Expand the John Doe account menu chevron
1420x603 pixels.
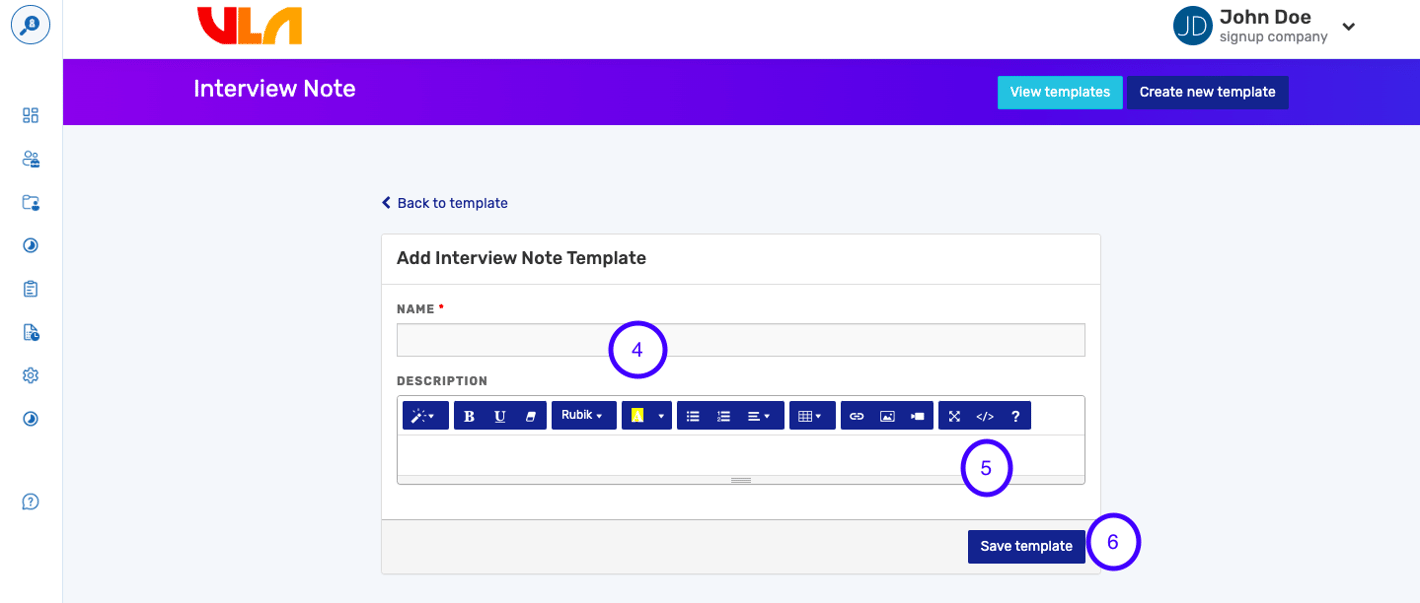(1349, 27)
